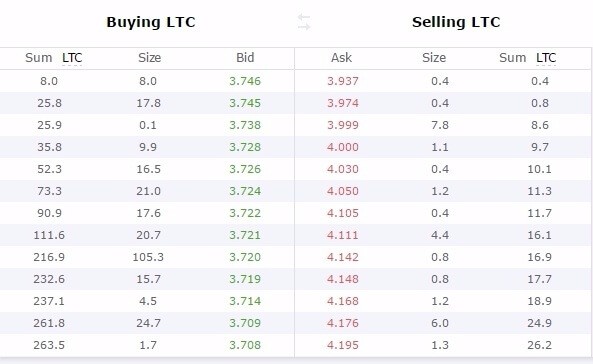Click the ask price 4.176
Screen dimensions: 593x364
343,323
